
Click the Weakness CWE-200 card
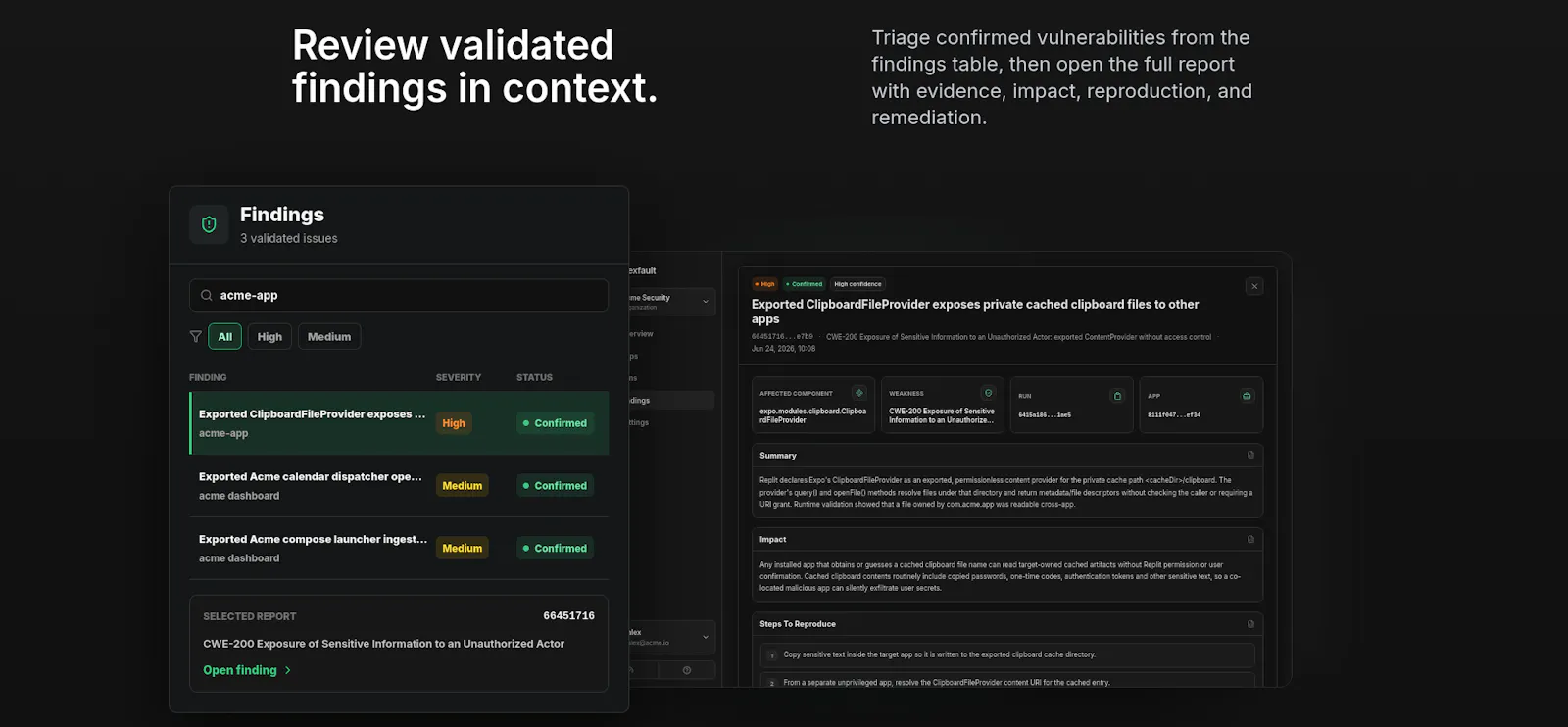[942, 405]
